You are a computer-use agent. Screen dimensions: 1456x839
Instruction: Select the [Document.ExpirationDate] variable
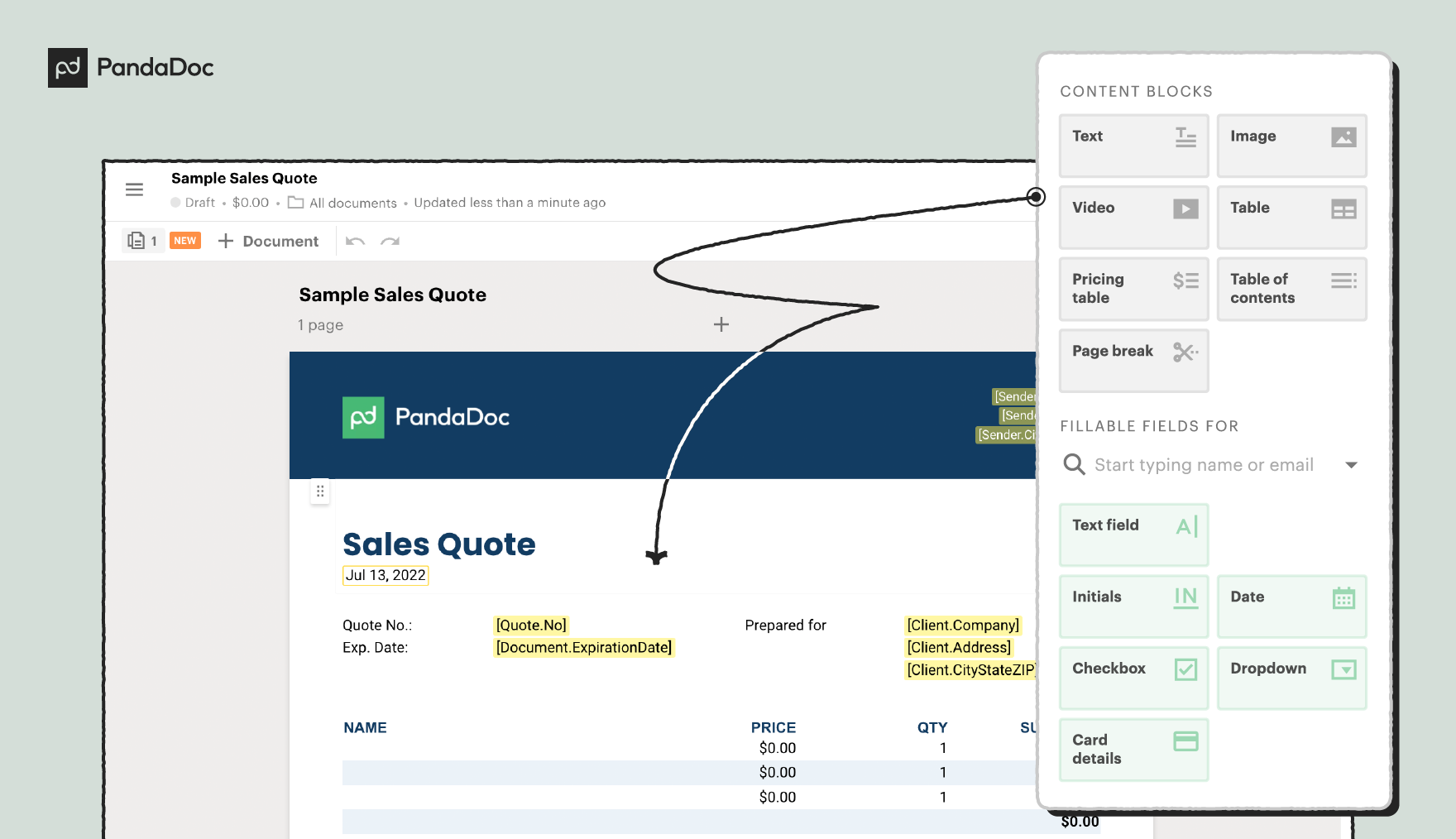tap(584, 647)
